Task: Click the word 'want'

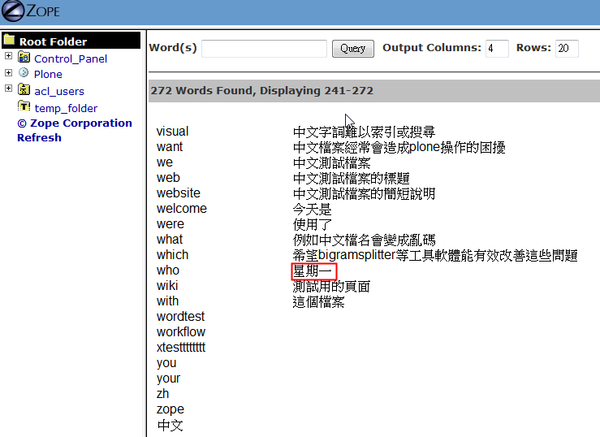Action: 170,147
